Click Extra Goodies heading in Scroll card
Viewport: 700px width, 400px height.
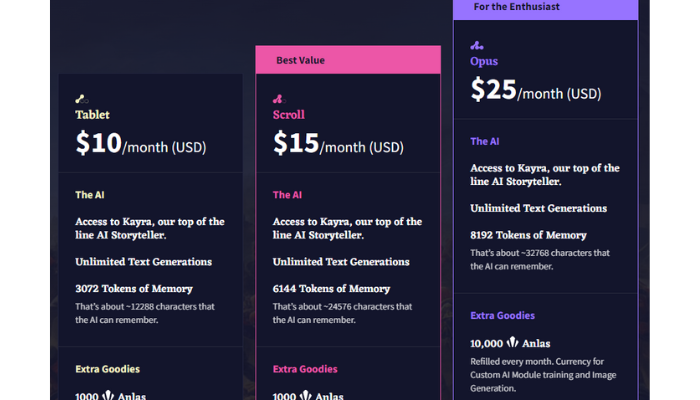305,369
